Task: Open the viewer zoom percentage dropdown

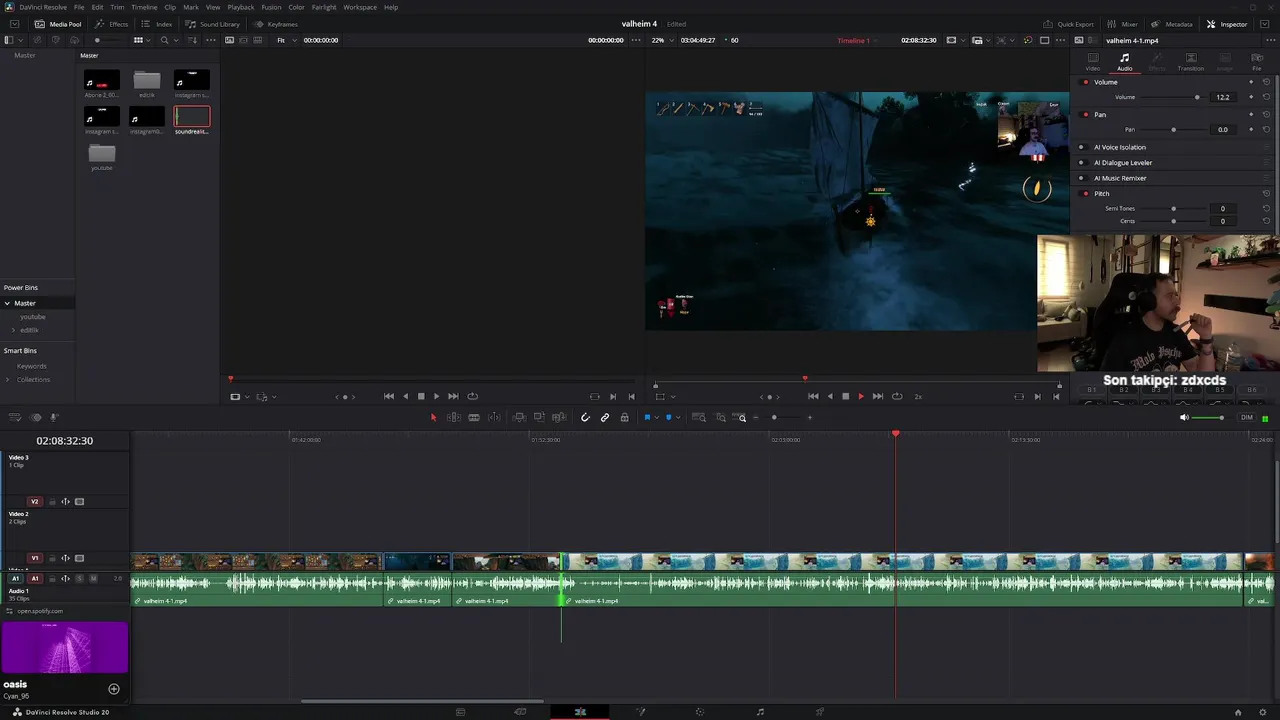Action: click(x=661, y=40)
